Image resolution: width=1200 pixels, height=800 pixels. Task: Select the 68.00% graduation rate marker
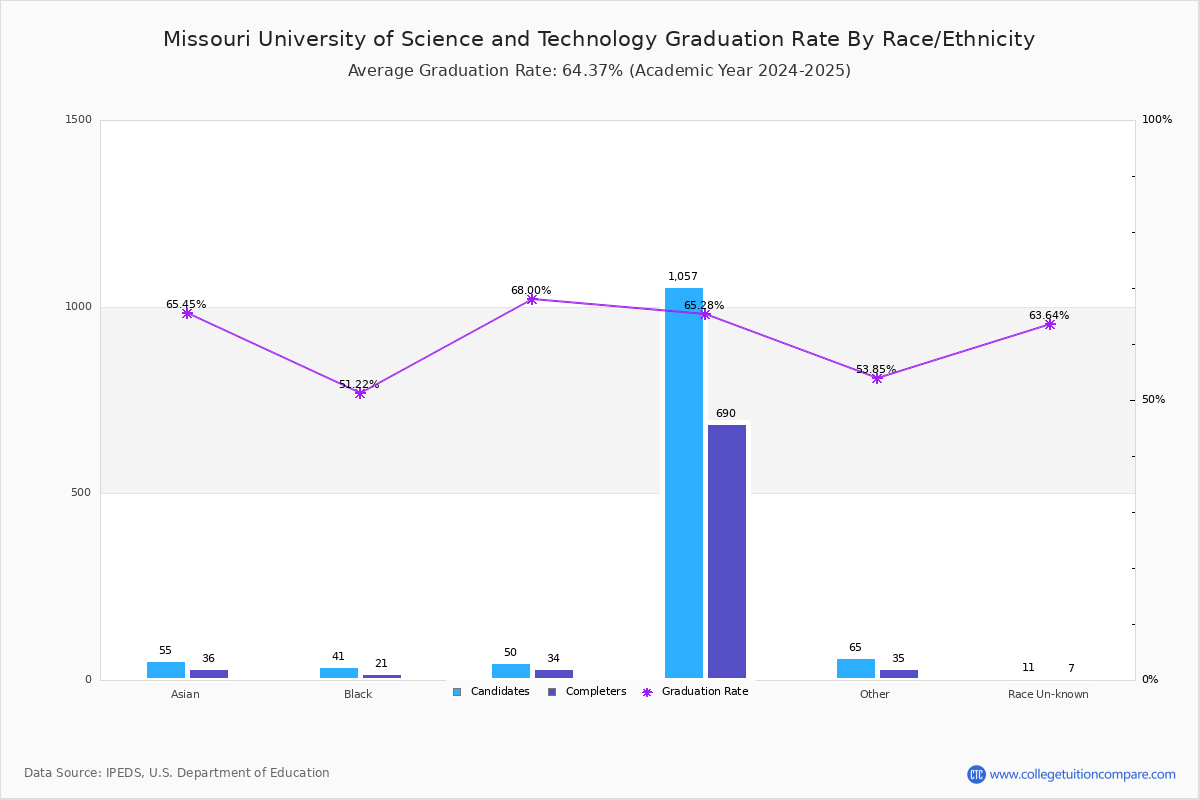click(x=532, y=299)
